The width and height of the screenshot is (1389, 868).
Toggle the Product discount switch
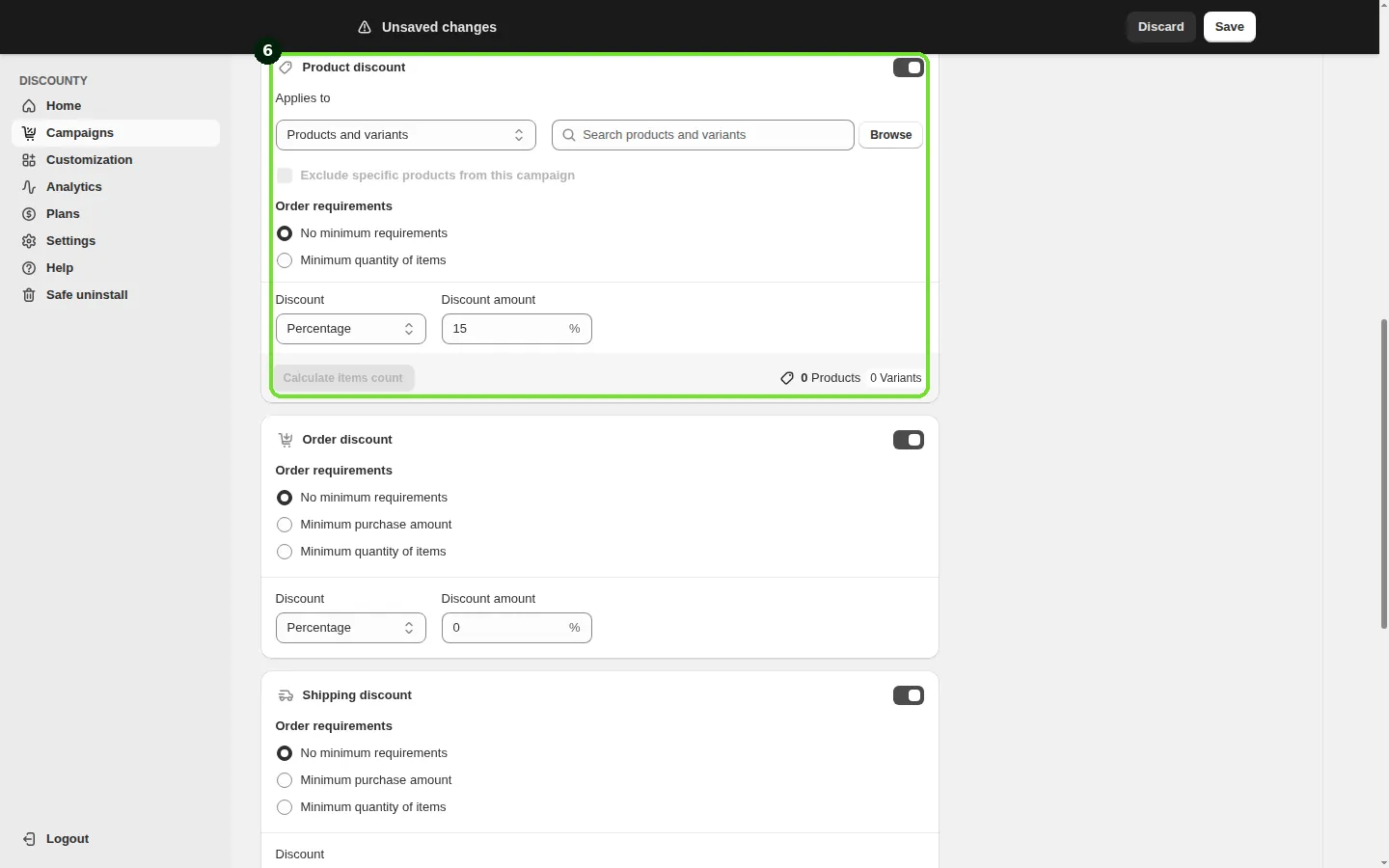click(909, 68)
